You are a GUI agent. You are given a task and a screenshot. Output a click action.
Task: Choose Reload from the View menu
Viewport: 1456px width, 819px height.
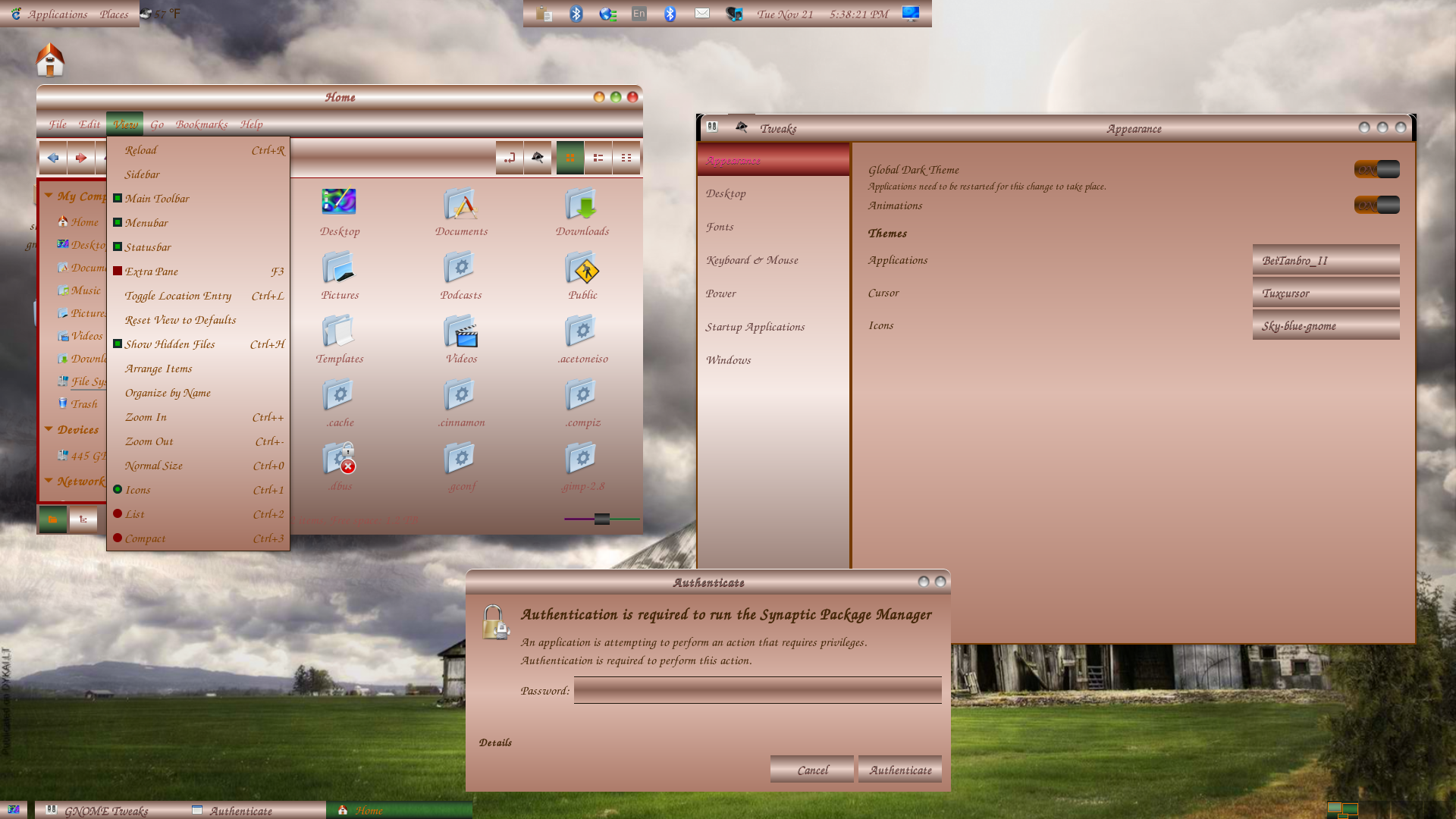198,150
